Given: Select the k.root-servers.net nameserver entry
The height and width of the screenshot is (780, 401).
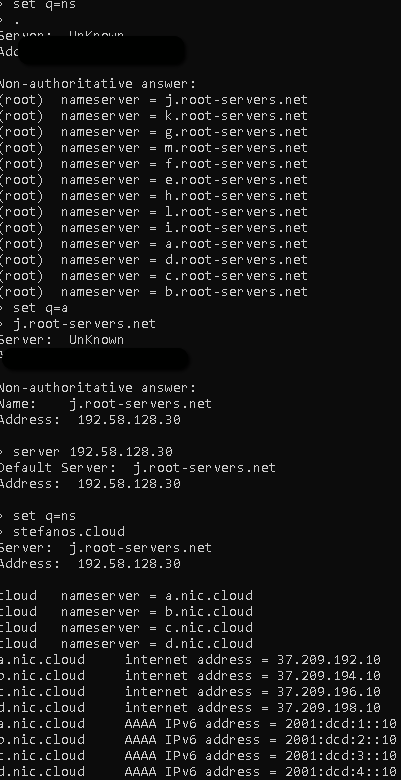Looking at the screenshot, I should [154, 116].
